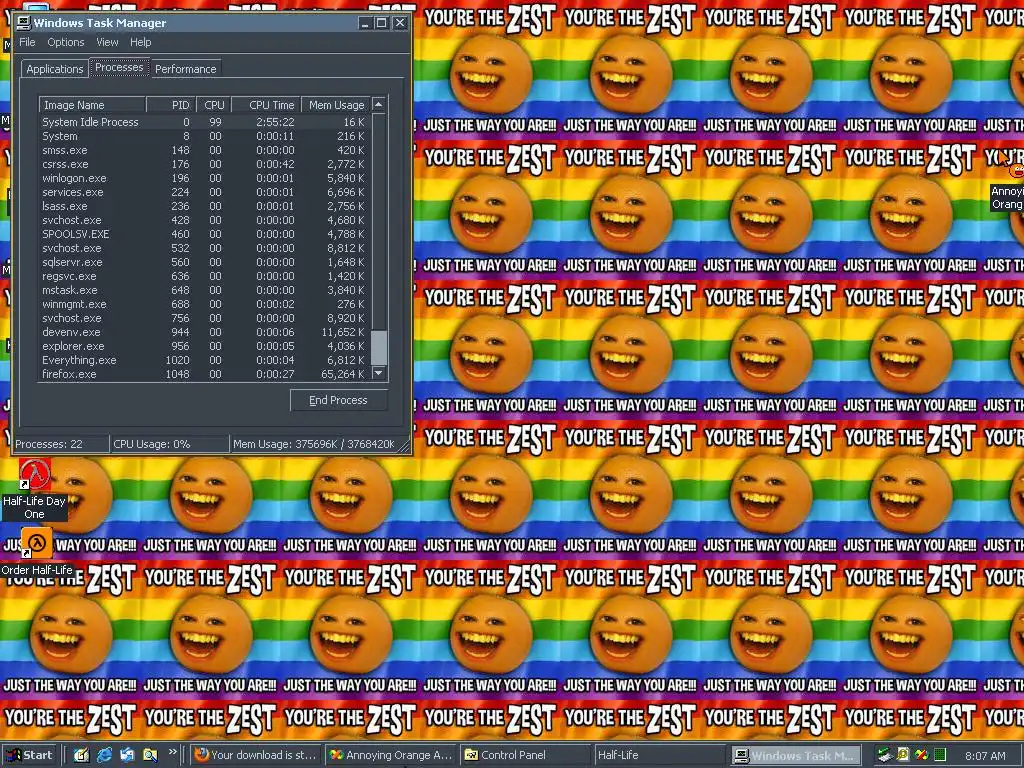Viewport: 1024px width, 768px height.
Task: Select winlogon.exe in the process list
Action: [x=204, y=178]
